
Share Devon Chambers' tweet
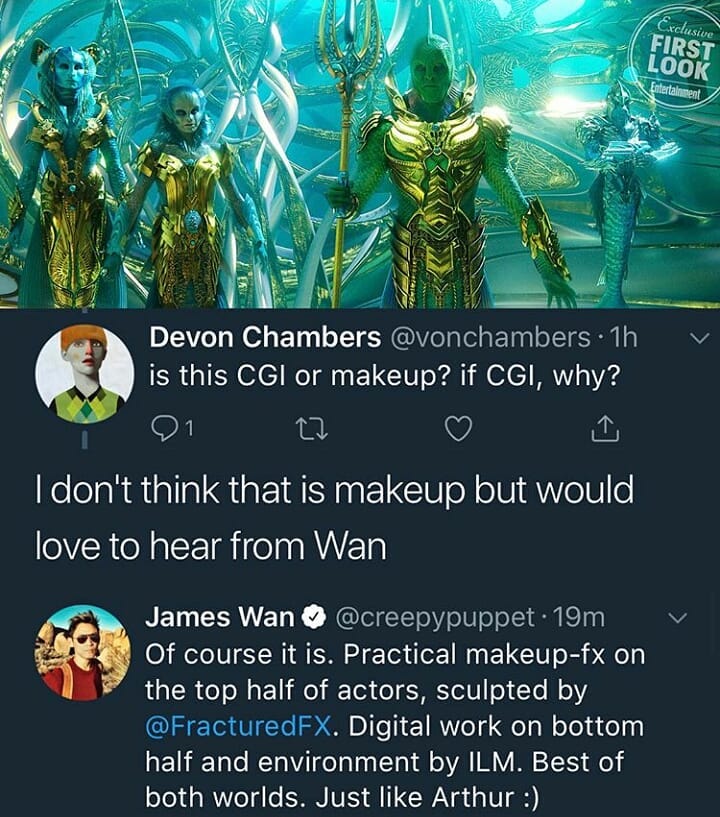(604, 429)
